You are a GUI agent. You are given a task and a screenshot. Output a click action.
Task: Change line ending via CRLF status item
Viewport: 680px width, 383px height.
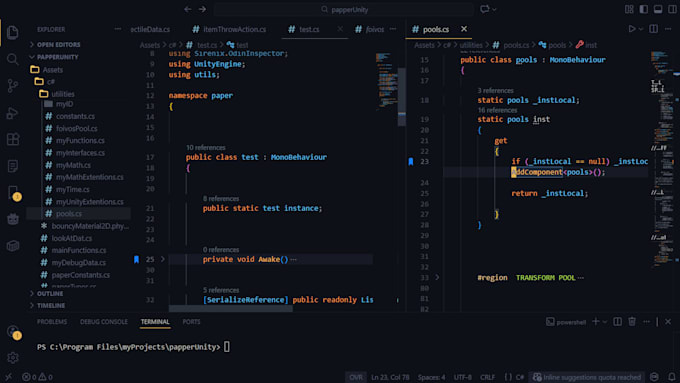coord(487,377)
